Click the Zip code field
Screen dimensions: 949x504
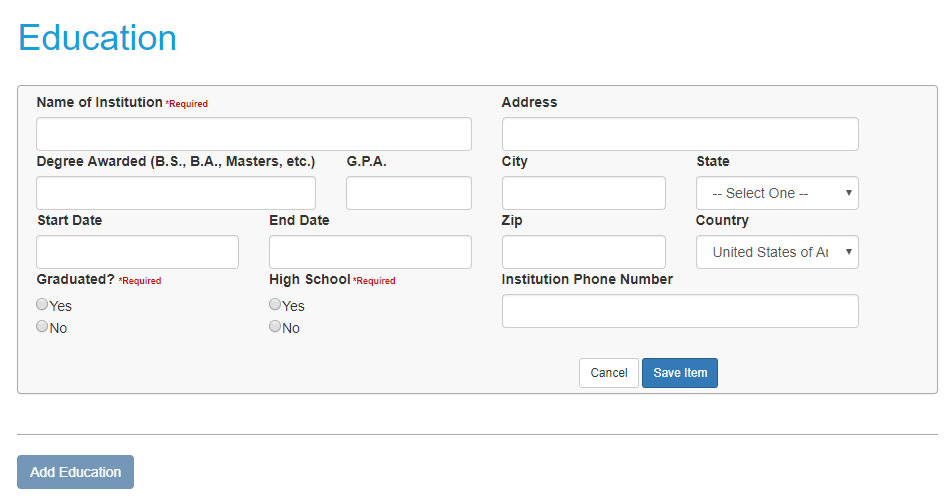point(584,252)
